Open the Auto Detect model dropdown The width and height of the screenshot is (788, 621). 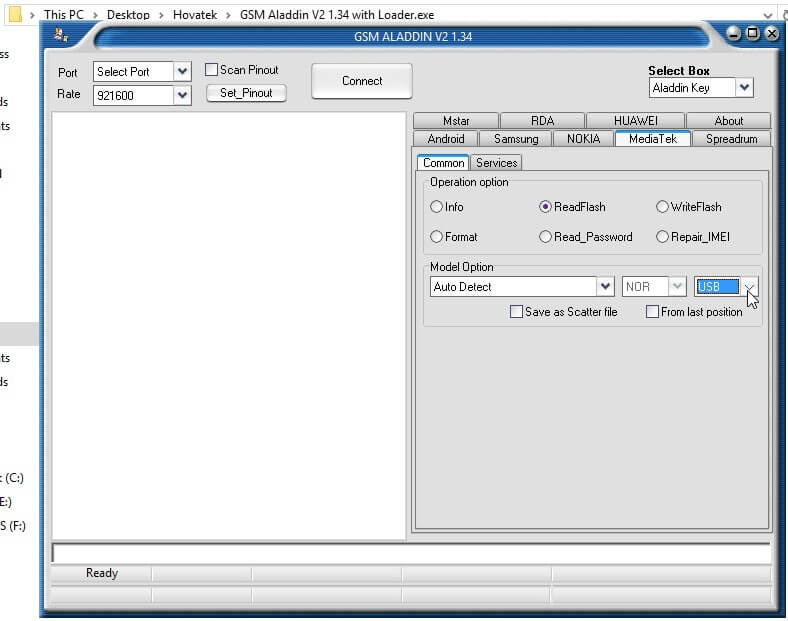[x=605, y=287]
